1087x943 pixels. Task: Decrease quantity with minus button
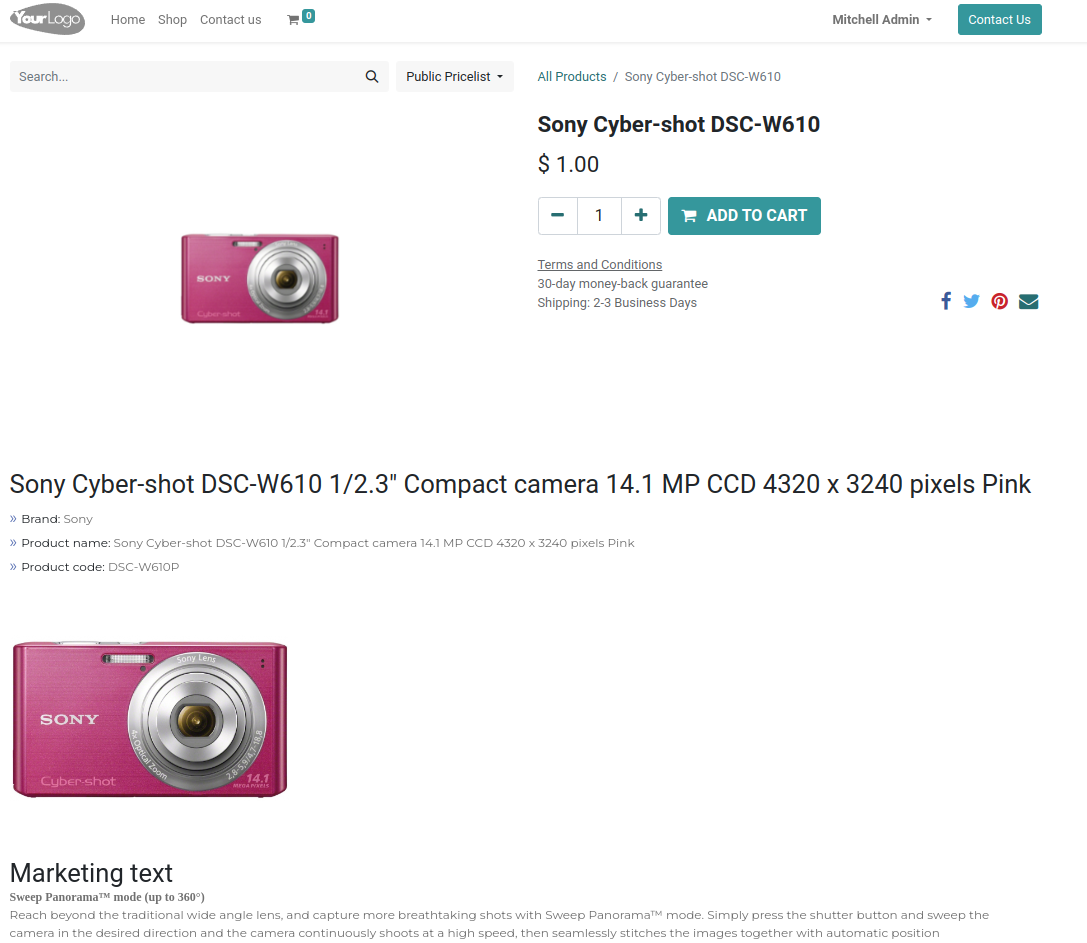[558, 216]
